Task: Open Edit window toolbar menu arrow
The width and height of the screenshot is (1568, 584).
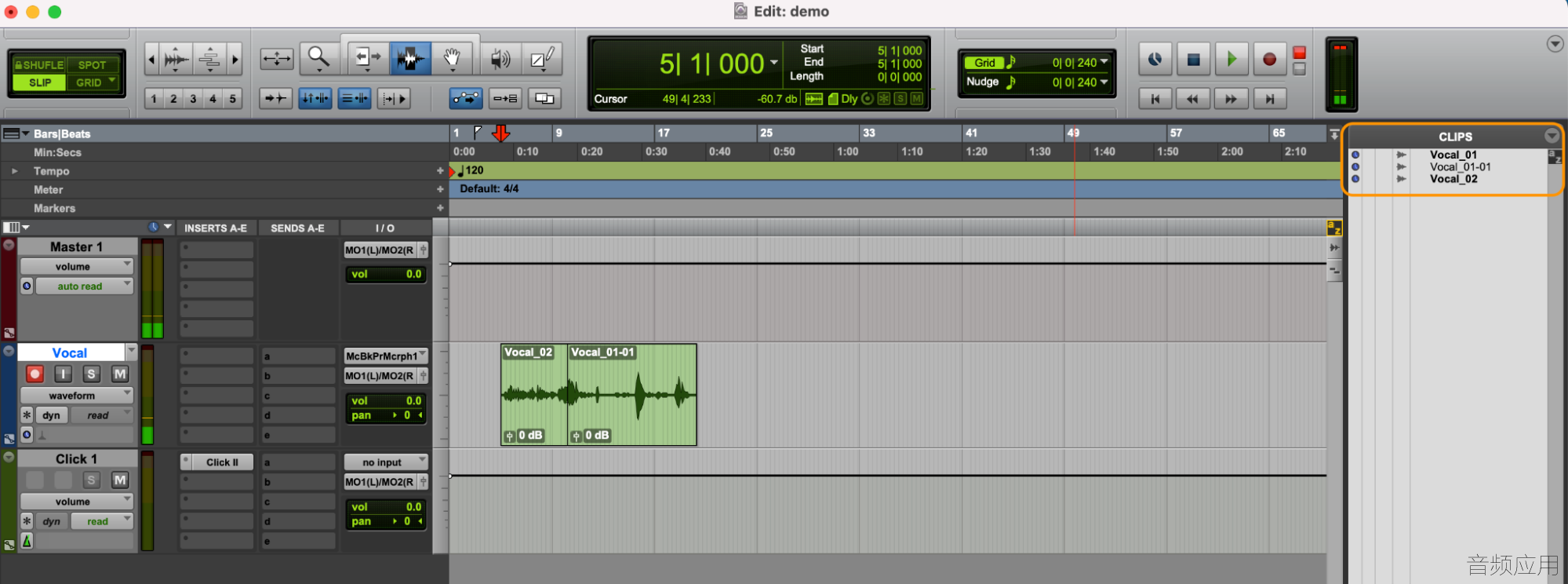Action: pyautogui.click(x=1555, y=44)
